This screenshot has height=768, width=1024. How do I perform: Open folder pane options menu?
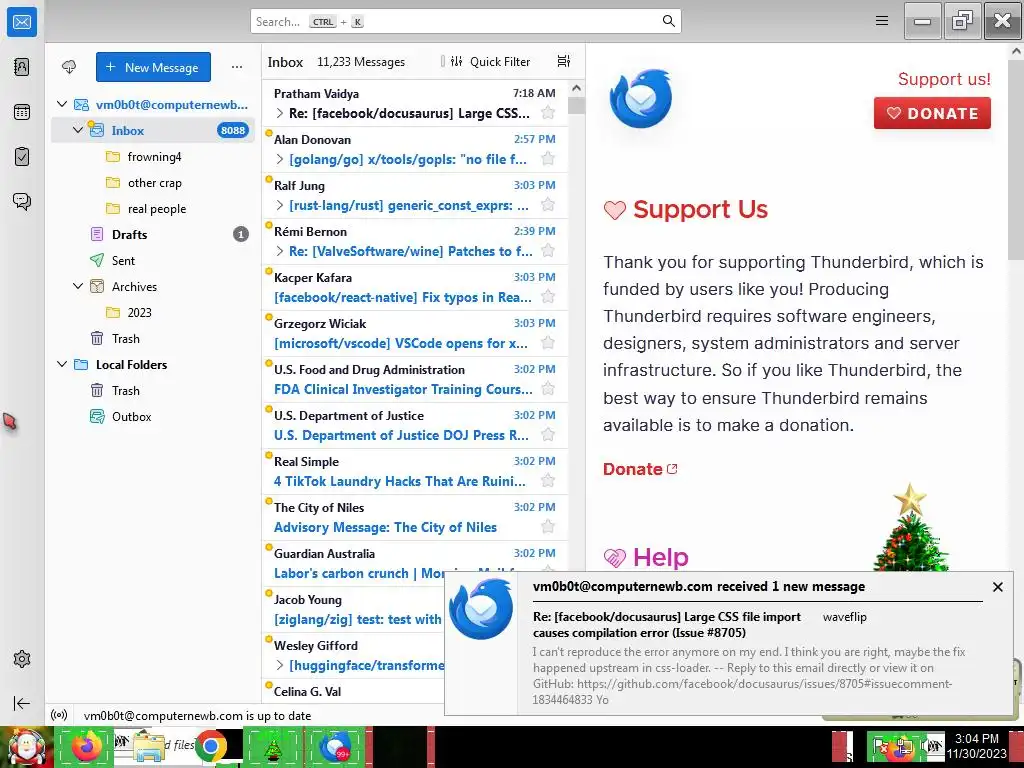237,67
